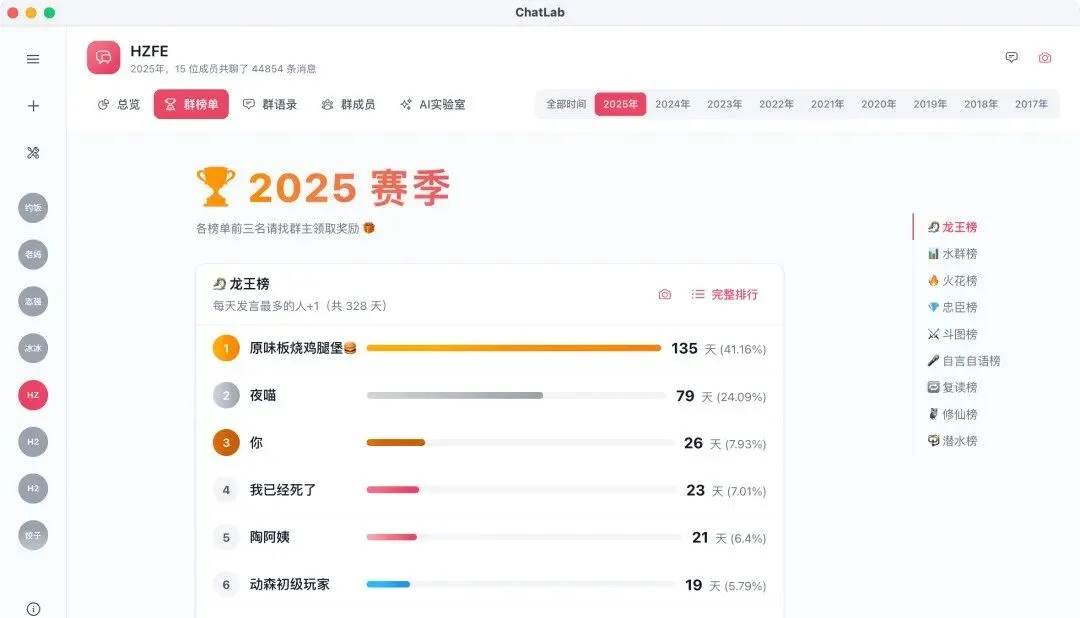Open the info icon at the sidebar bottom
The height and width of the screenshot is (618, 1080).
[33, 609]
